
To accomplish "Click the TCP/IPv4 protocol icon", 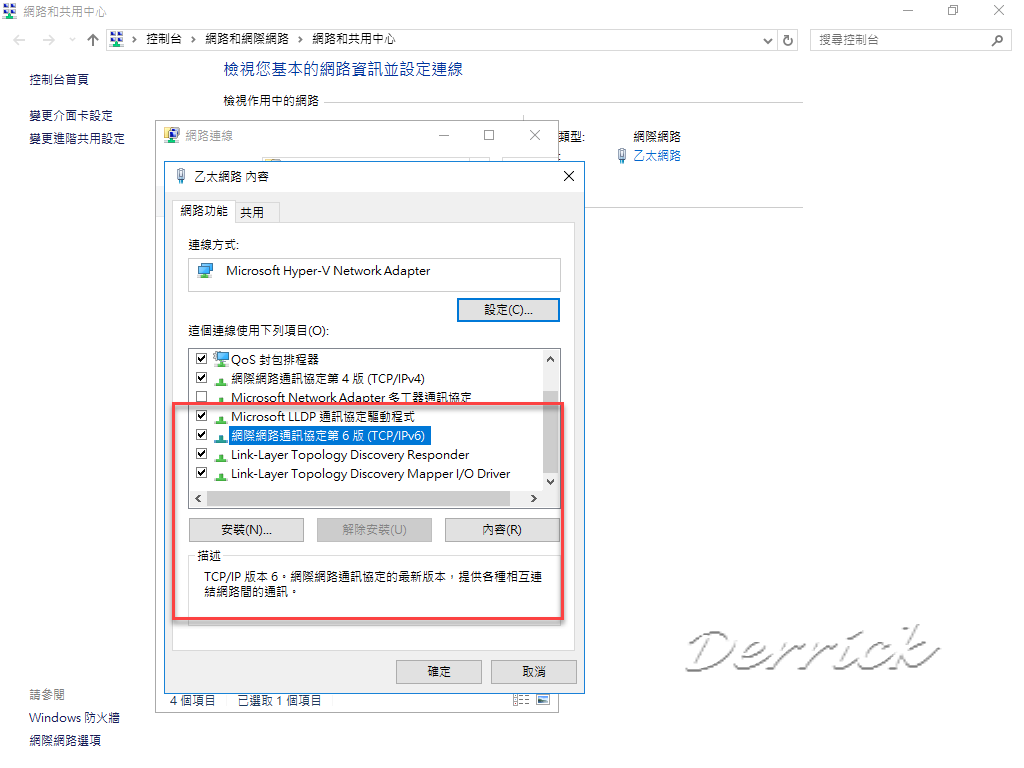I will [x=221, y=379].
